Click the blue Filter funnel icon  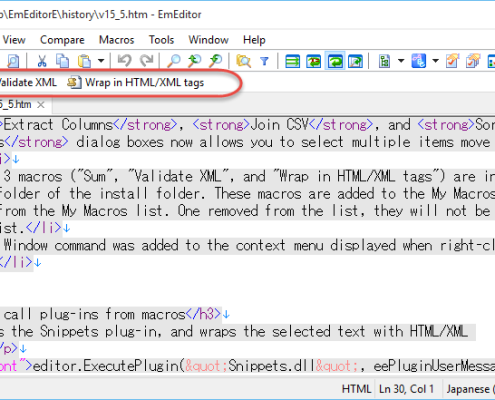(x=264, y=61)
